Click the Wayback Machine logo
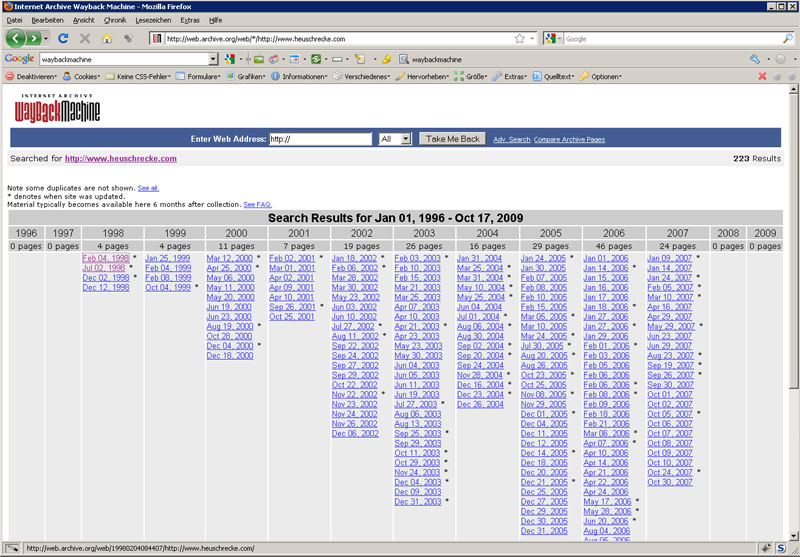 point(57,108)
